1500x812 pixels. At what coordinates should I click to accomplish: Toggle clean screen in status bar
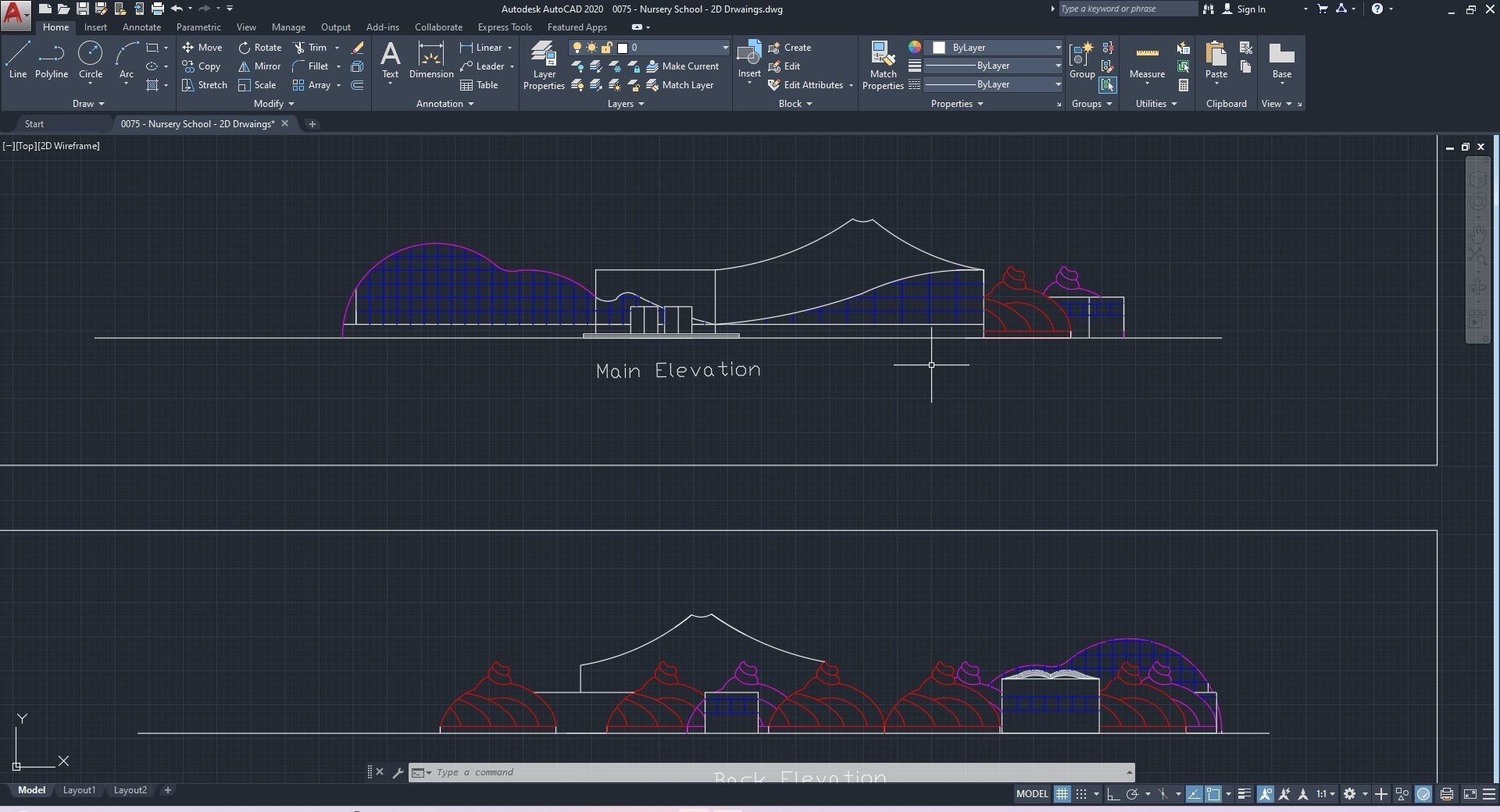click(x=1470, y=794)
